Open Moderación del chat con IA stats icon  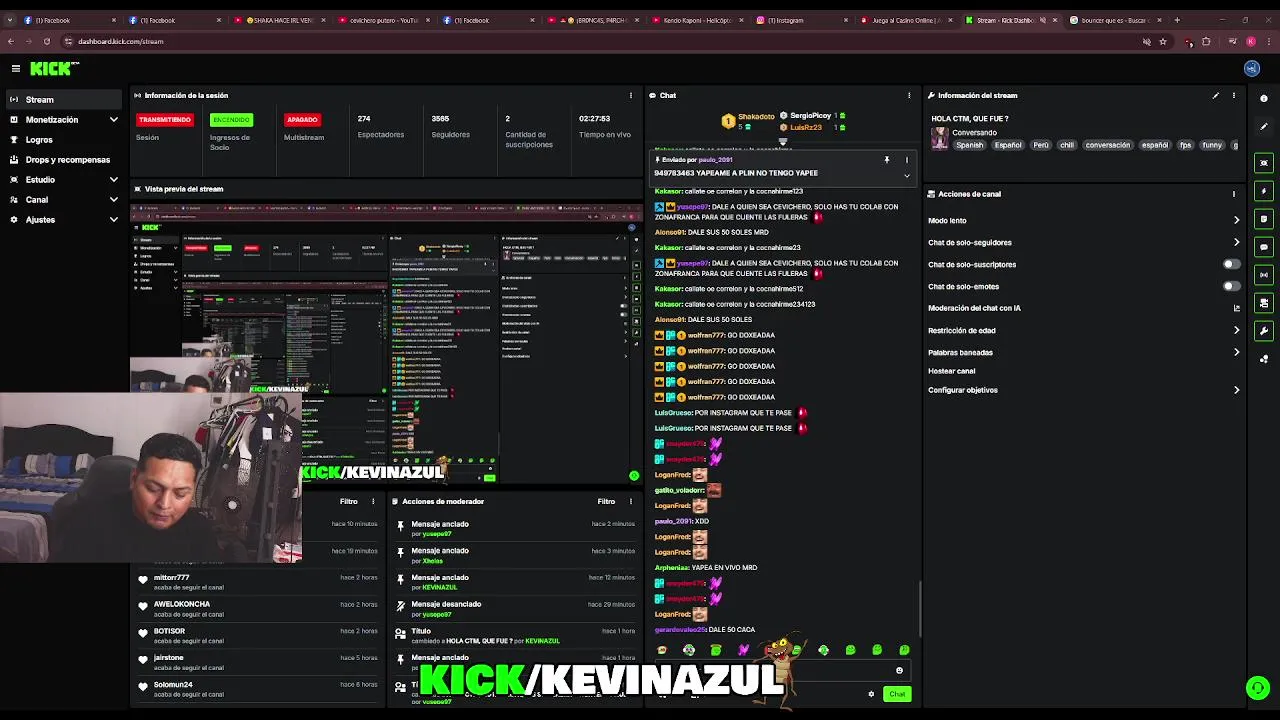pos(1236,309)
